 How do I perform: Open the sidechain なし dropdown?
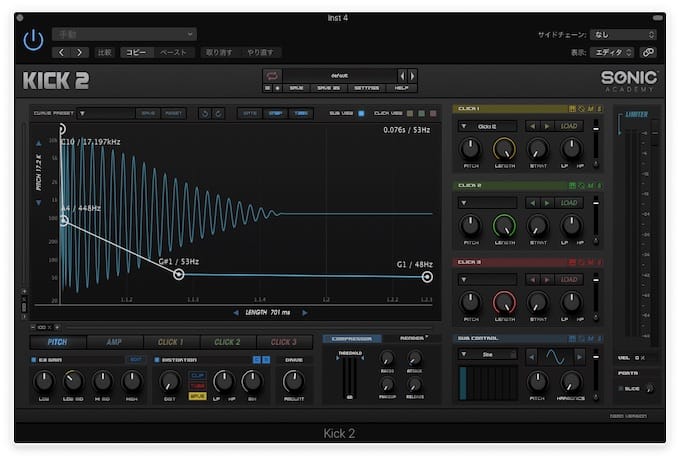coord(623,35)
